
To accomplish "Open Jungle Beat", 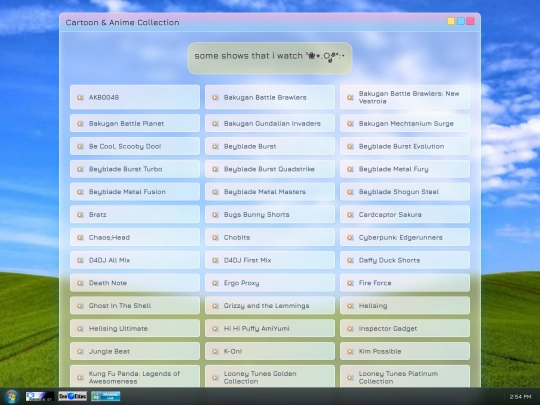I will [x=135, y=351].
